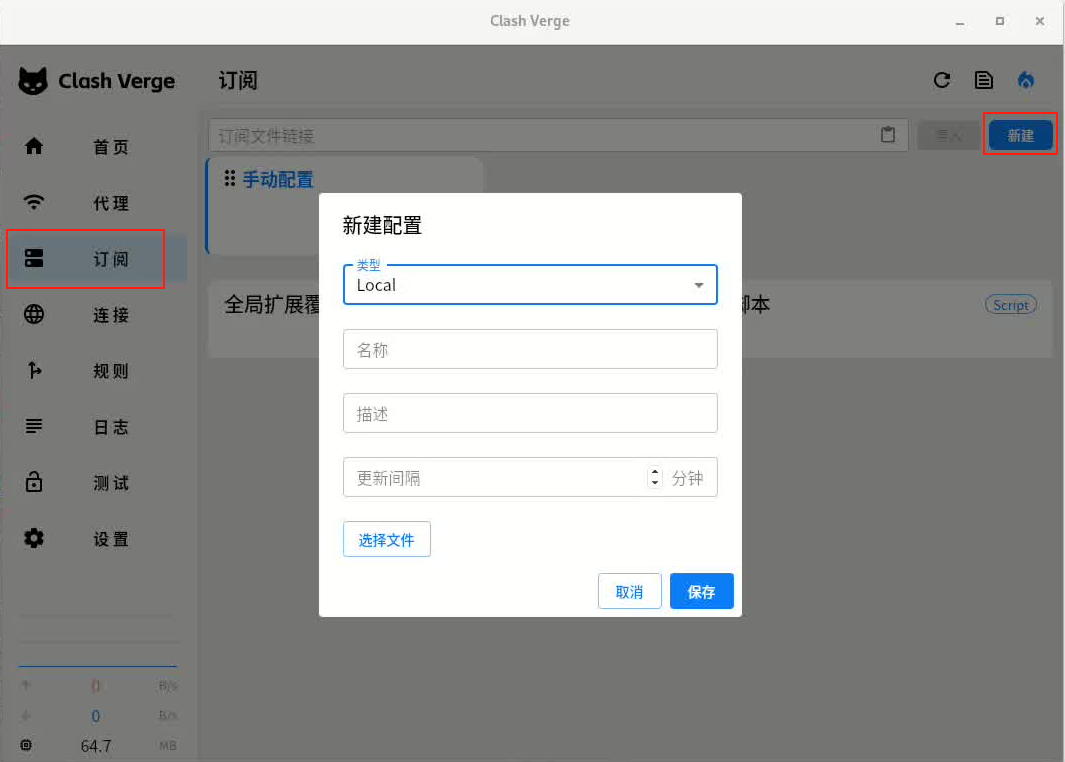Click the blue flame icon

(x=1026, y=81)
